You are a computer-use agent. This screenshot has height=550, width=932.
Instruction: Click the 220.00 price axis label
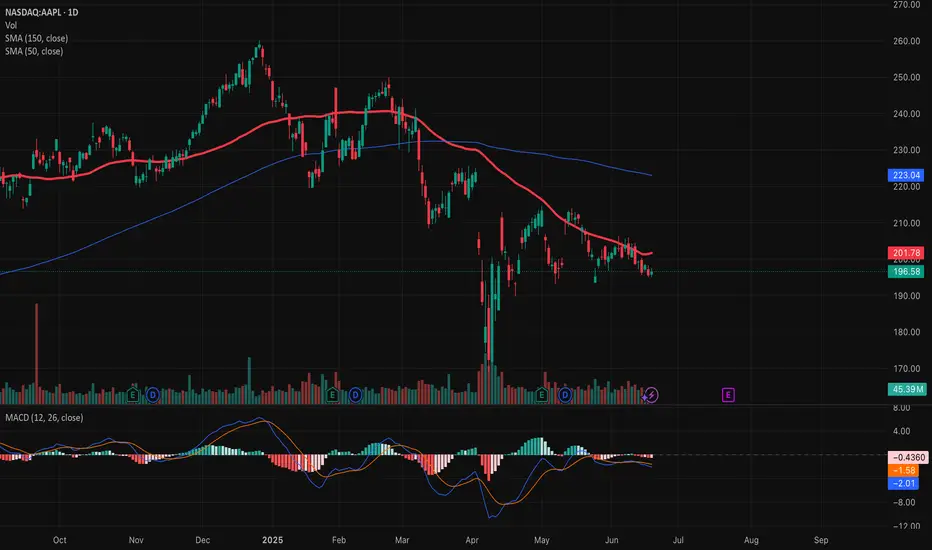(906, 187)
